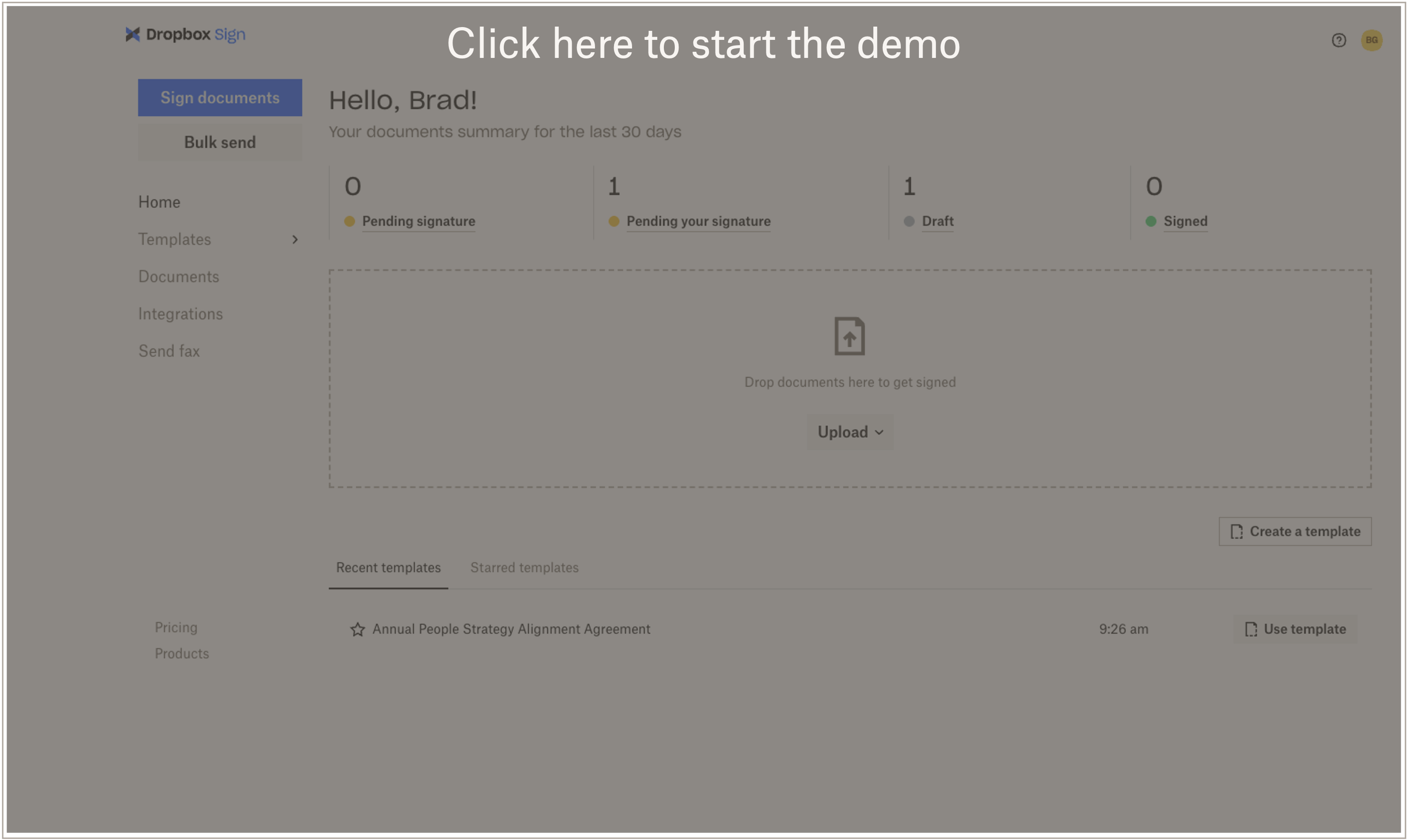Go to Integrations in the sidebar
This screenshot has width=1408, height=840.
[x=180, y=313]
